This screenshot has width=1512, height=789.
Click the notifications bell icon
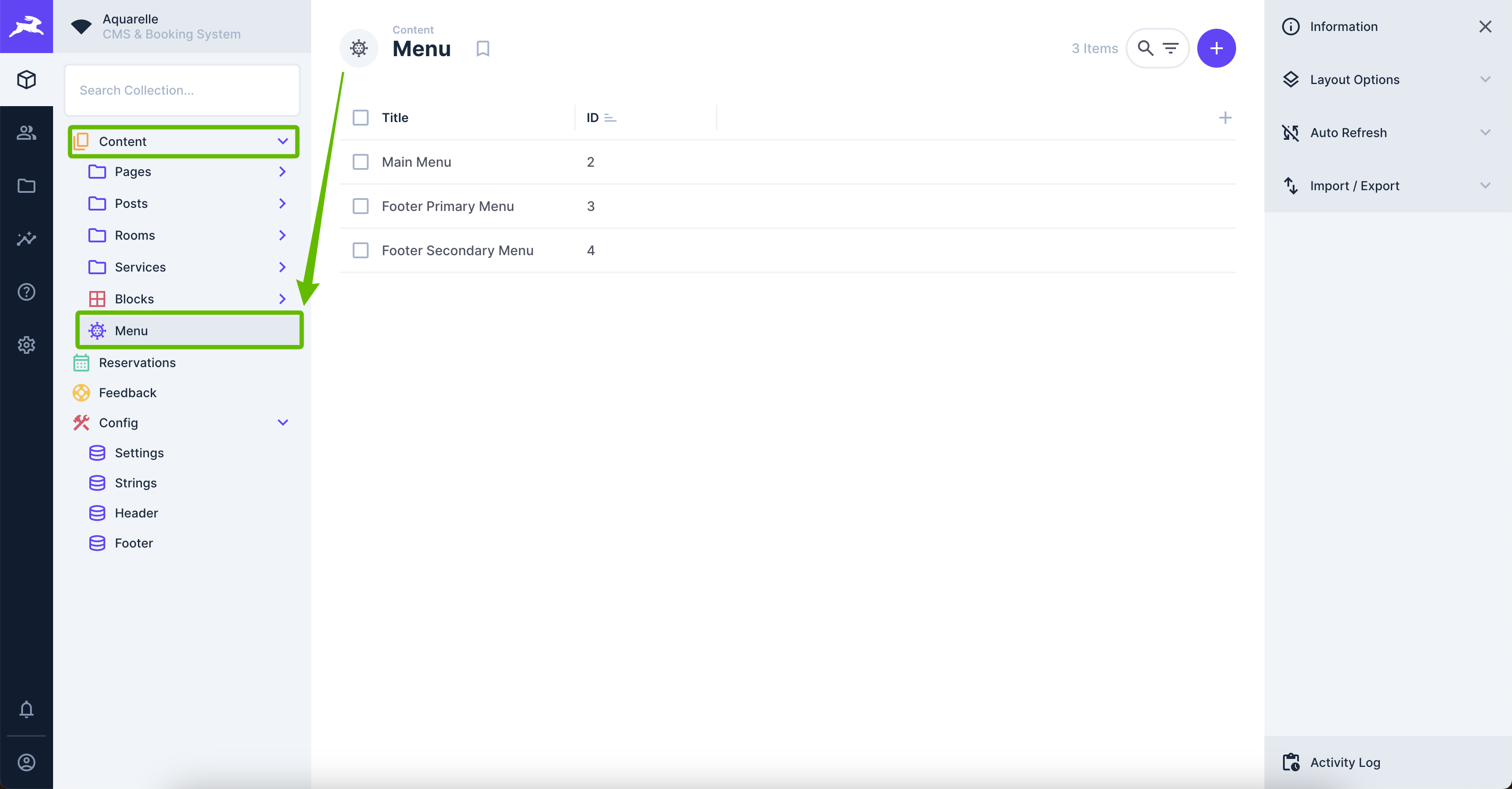click(x=27, y=709)
